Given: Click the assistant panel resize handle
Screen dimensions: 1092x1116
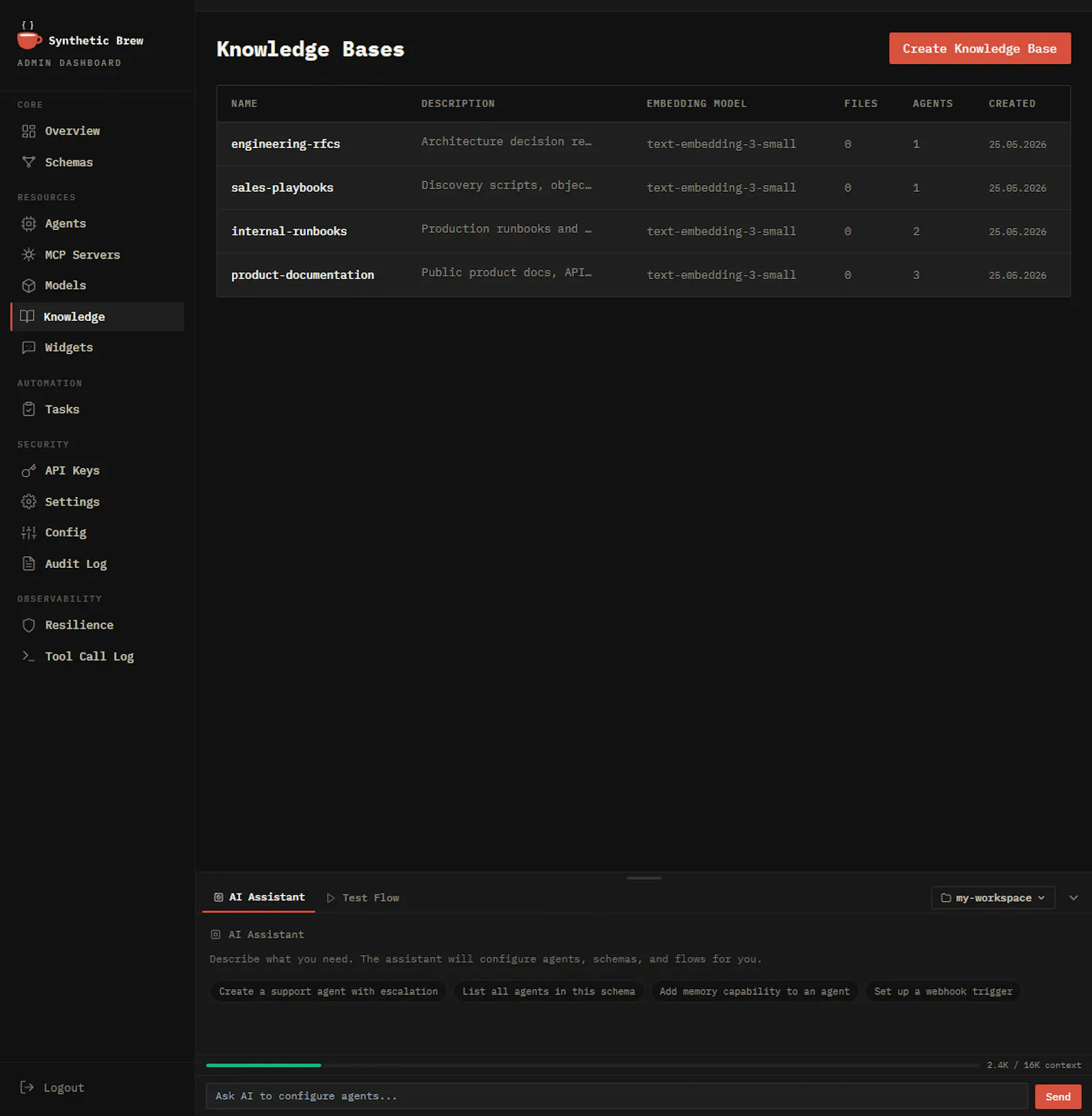Looking at the screenshot, I should 644,878.
